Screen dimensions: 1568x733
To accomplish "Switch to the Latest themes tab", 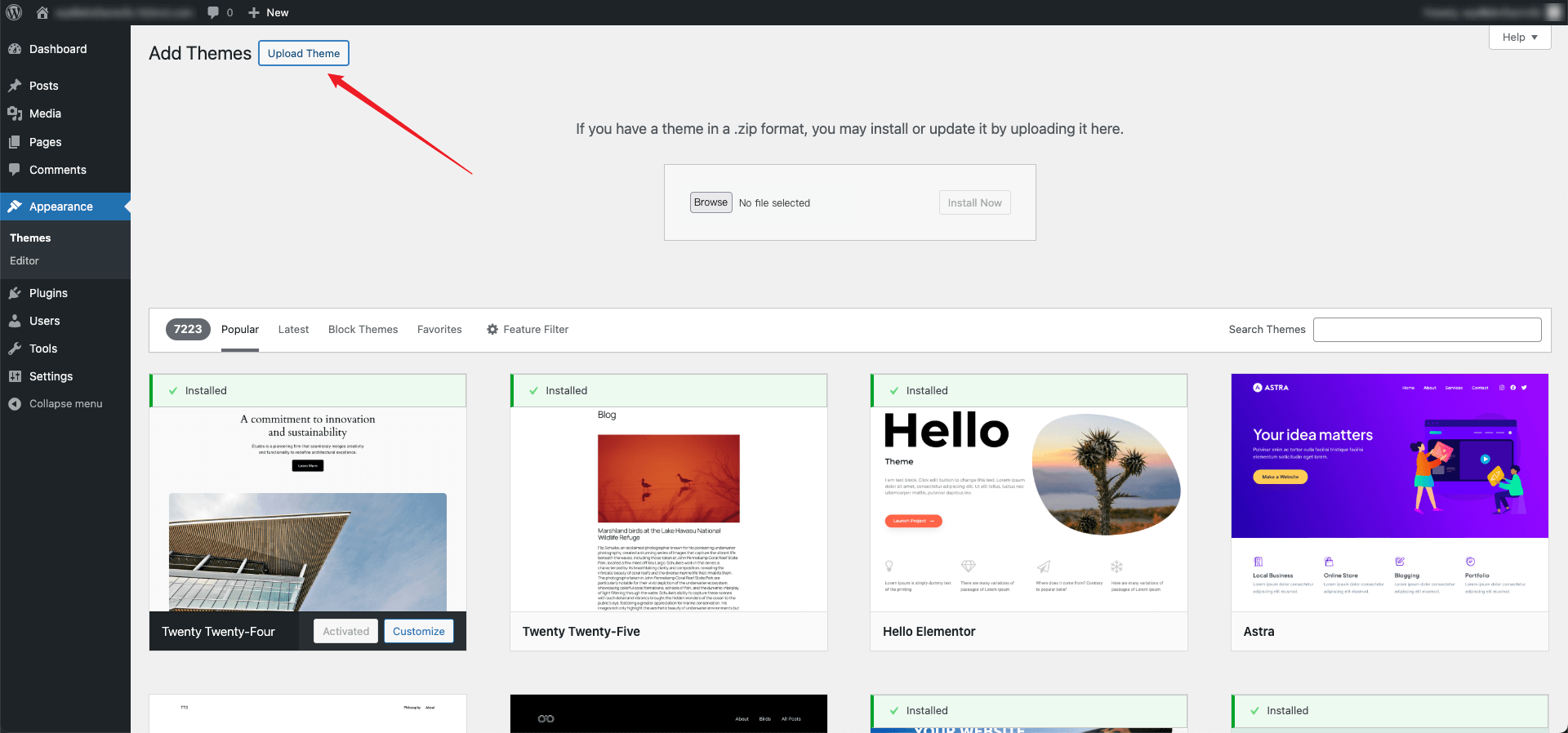I will coord(293,330).
